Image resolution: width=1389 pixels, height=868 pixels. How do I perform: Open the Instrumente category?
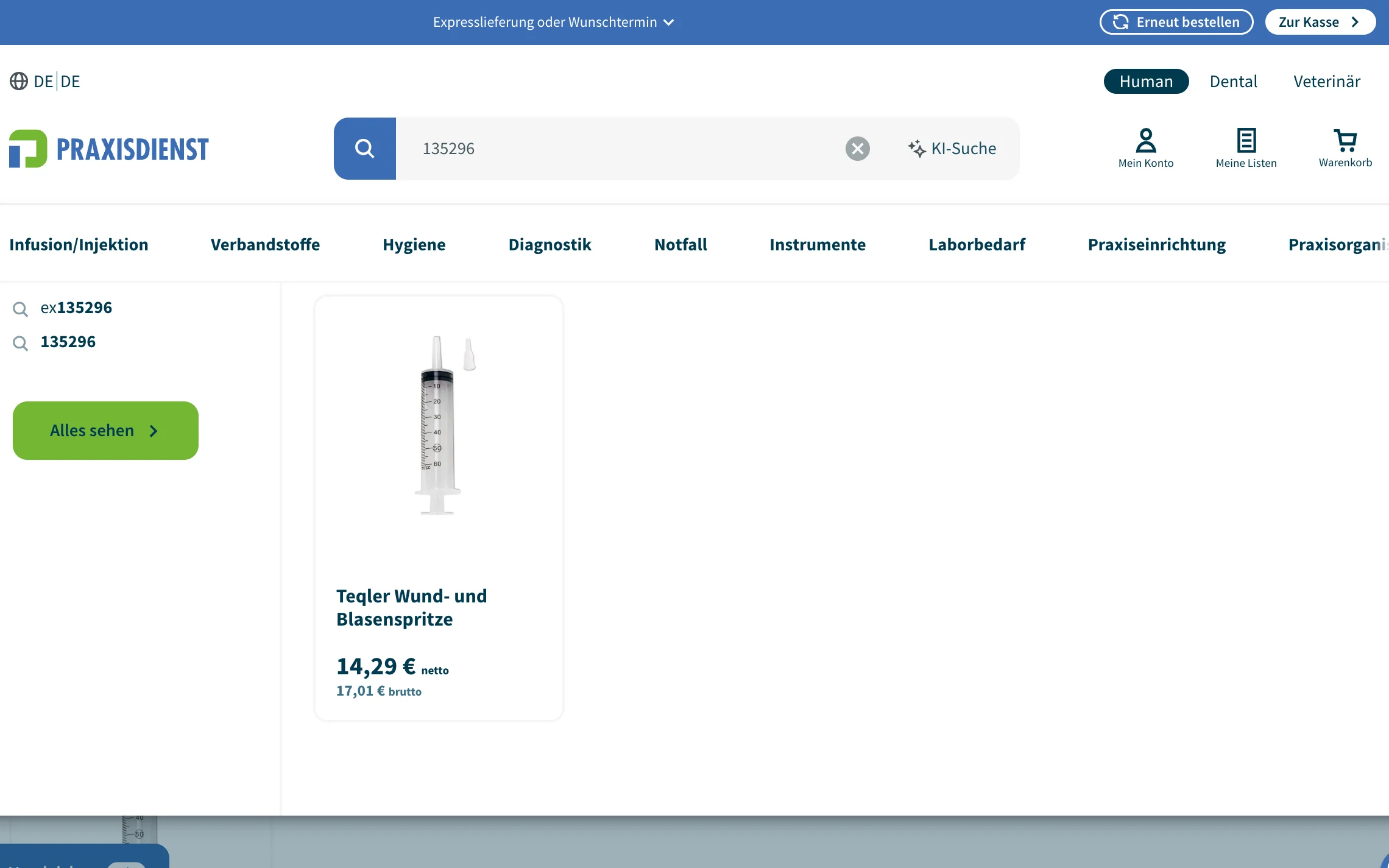[818, 244]
